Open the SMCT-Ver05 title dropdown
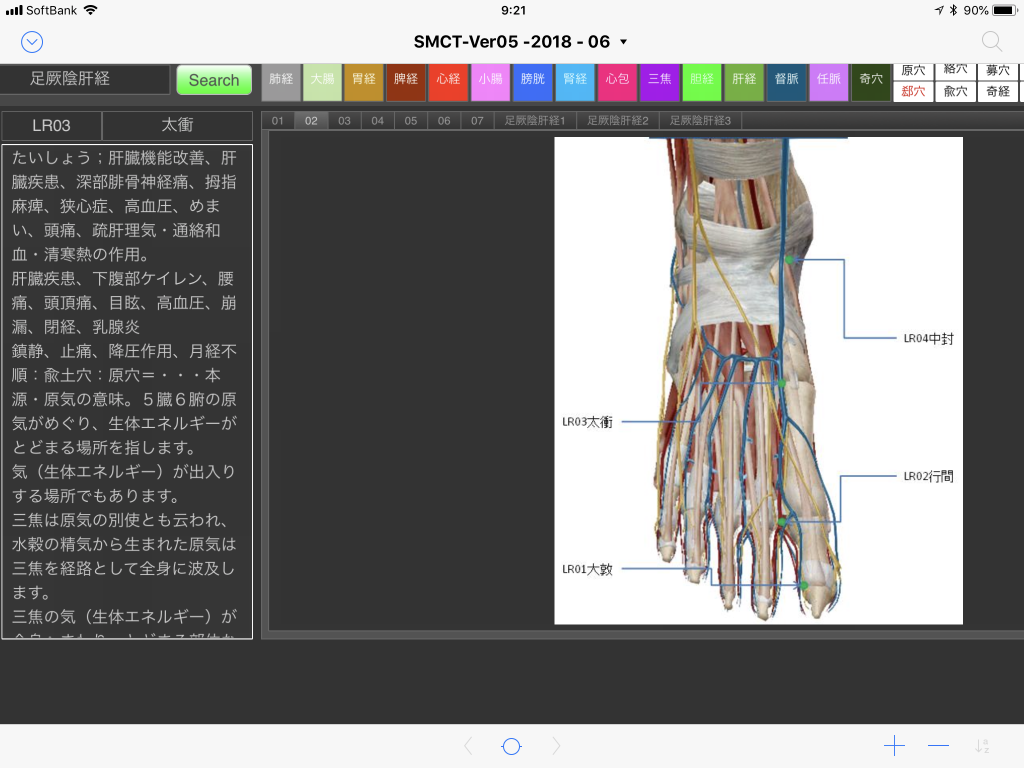Screen dimensions: 1024x768 tap(520, 42)
